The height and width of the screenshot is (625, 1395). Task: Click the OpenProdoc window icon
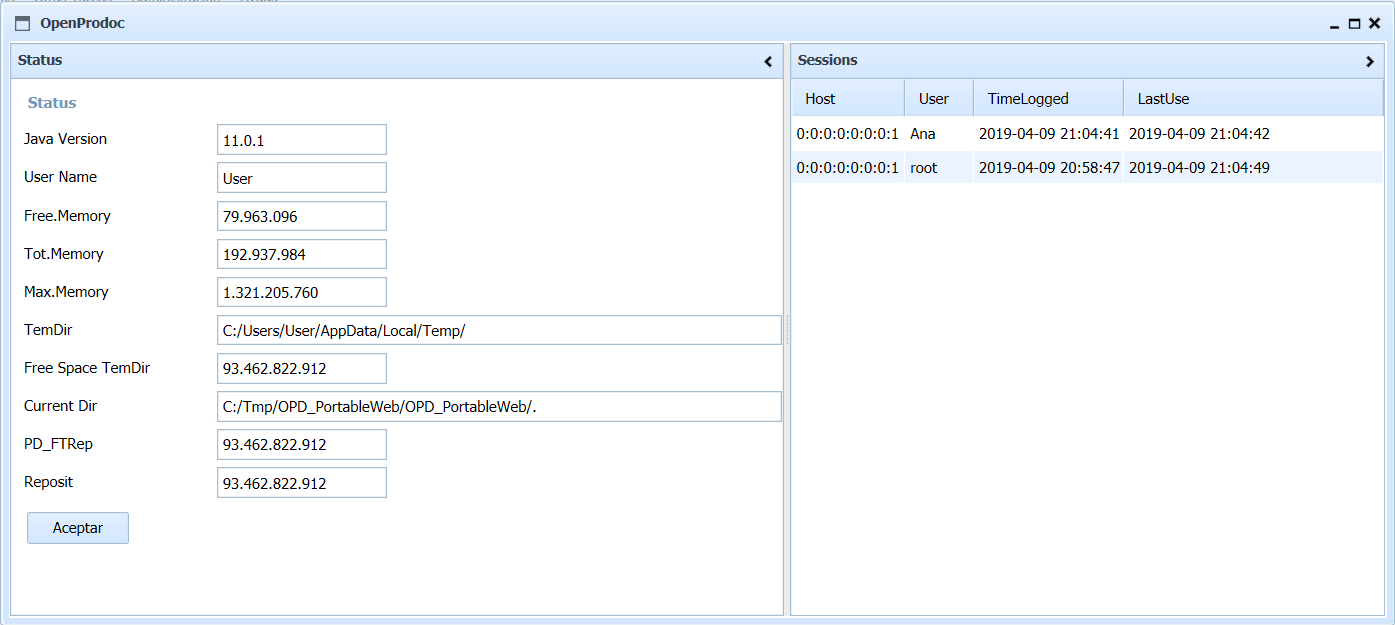tap(23, 23)
